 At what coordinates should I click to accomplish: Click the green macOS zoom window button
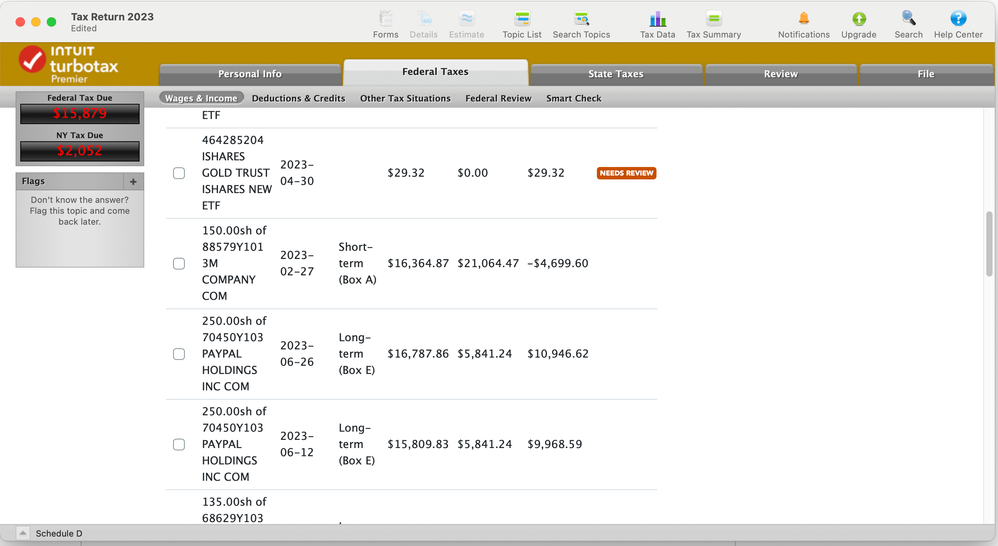coord(52,22)
